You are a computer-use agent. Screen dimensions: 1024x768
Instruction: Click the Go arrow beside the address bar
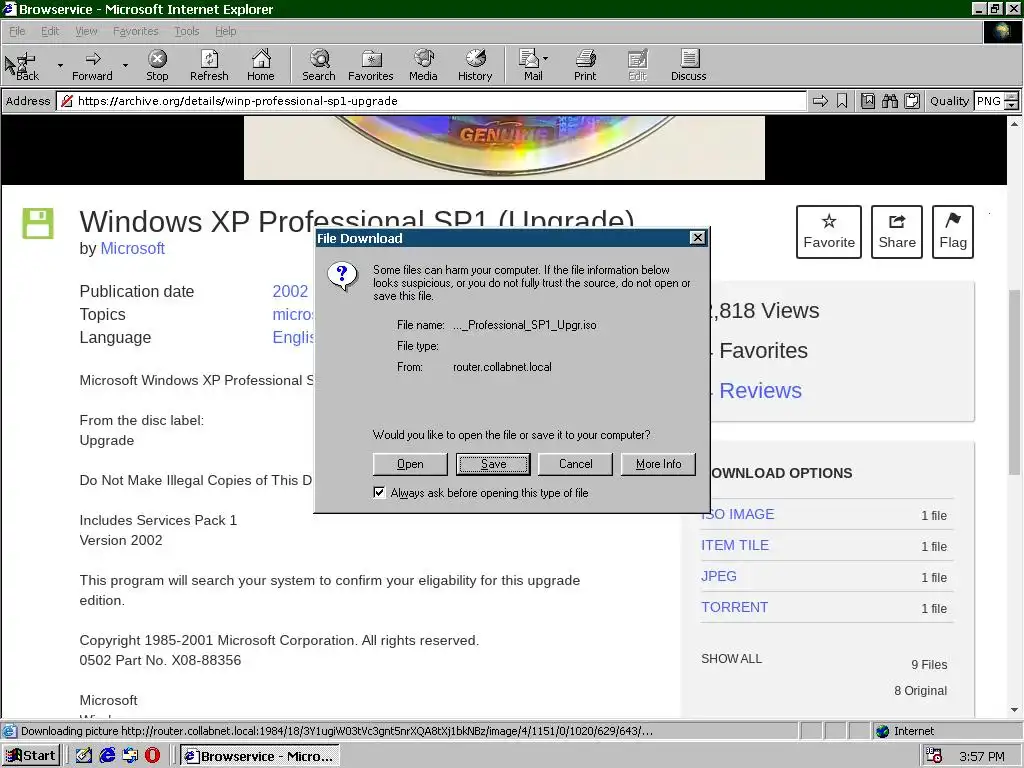(820, 101)
